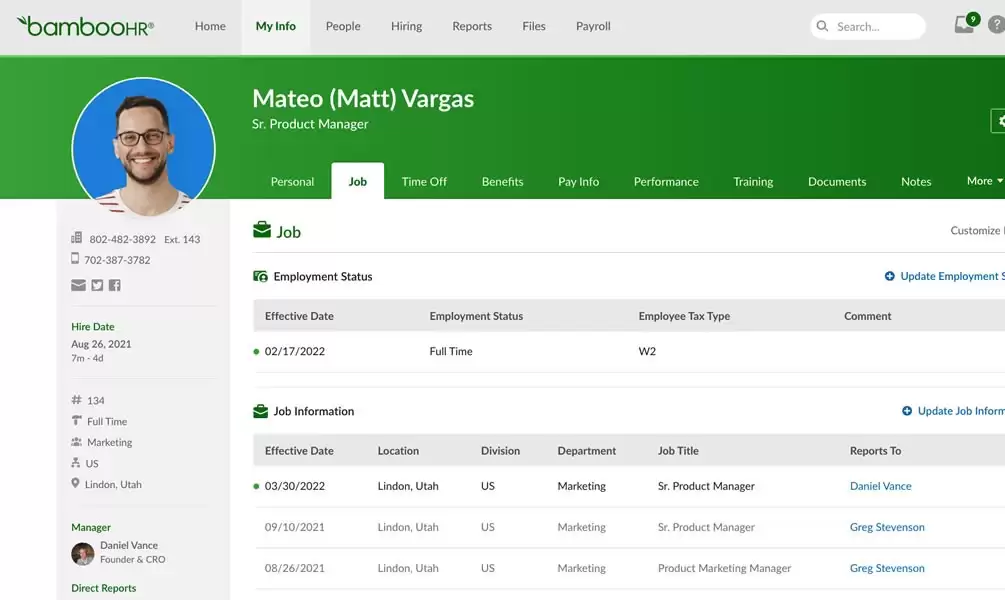Click the plus icon beside Update Employment Status

point(890,276)
